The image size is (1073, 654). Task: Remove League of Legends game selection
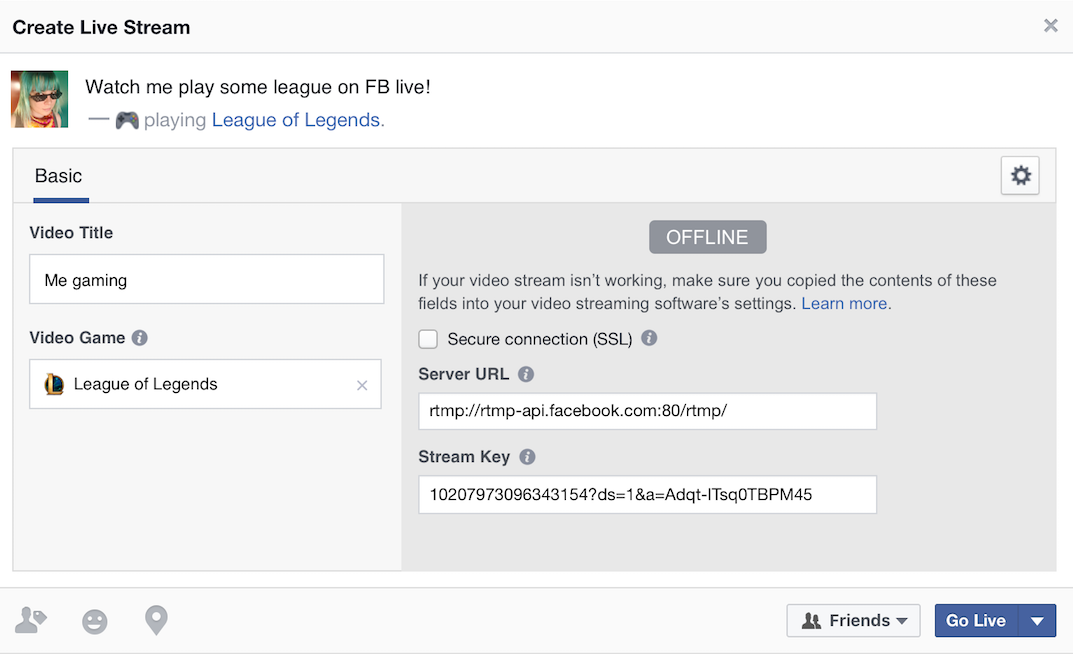pyautogui.click(x=362, y=385)
